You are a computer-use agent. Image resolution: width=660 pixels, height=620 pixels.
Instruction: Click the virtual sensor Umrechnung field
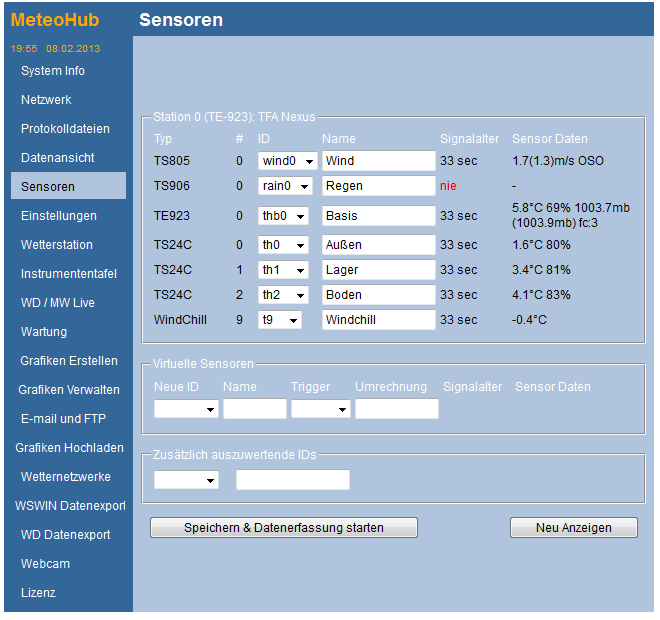396,409
